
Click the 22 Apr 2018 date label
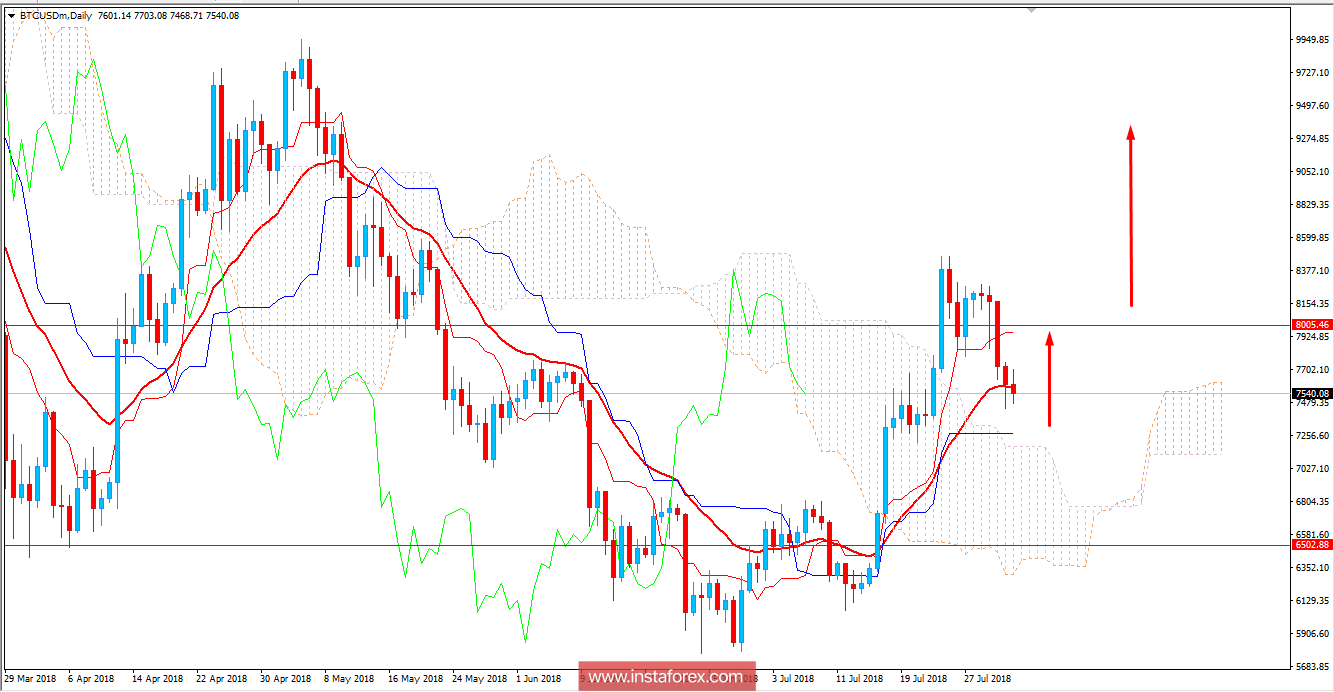222,678
